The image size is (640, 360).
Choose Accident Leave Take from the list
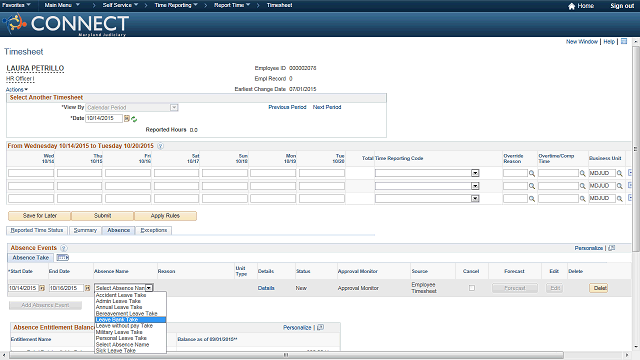[130, 295]
